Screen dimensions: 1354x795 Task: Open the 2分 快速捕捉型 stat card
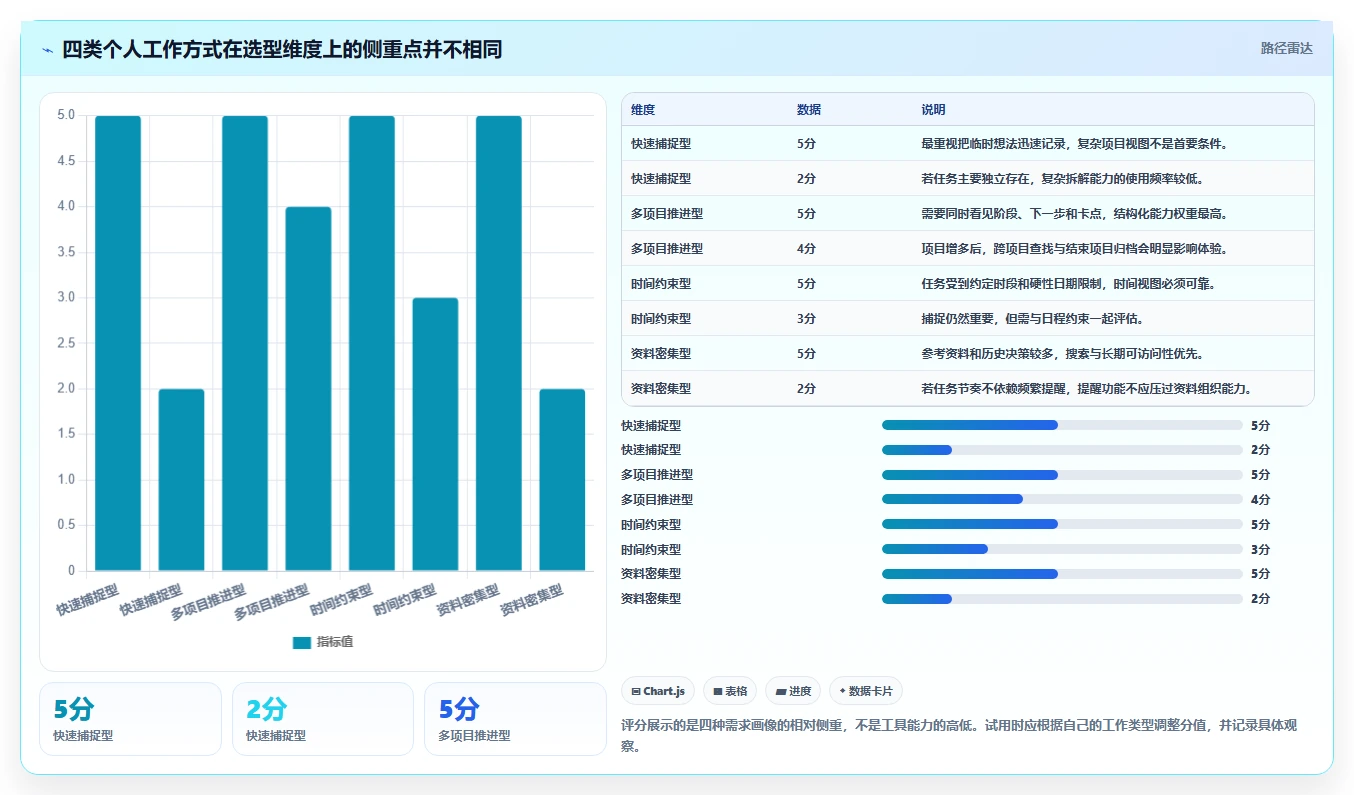pos(323,719)
